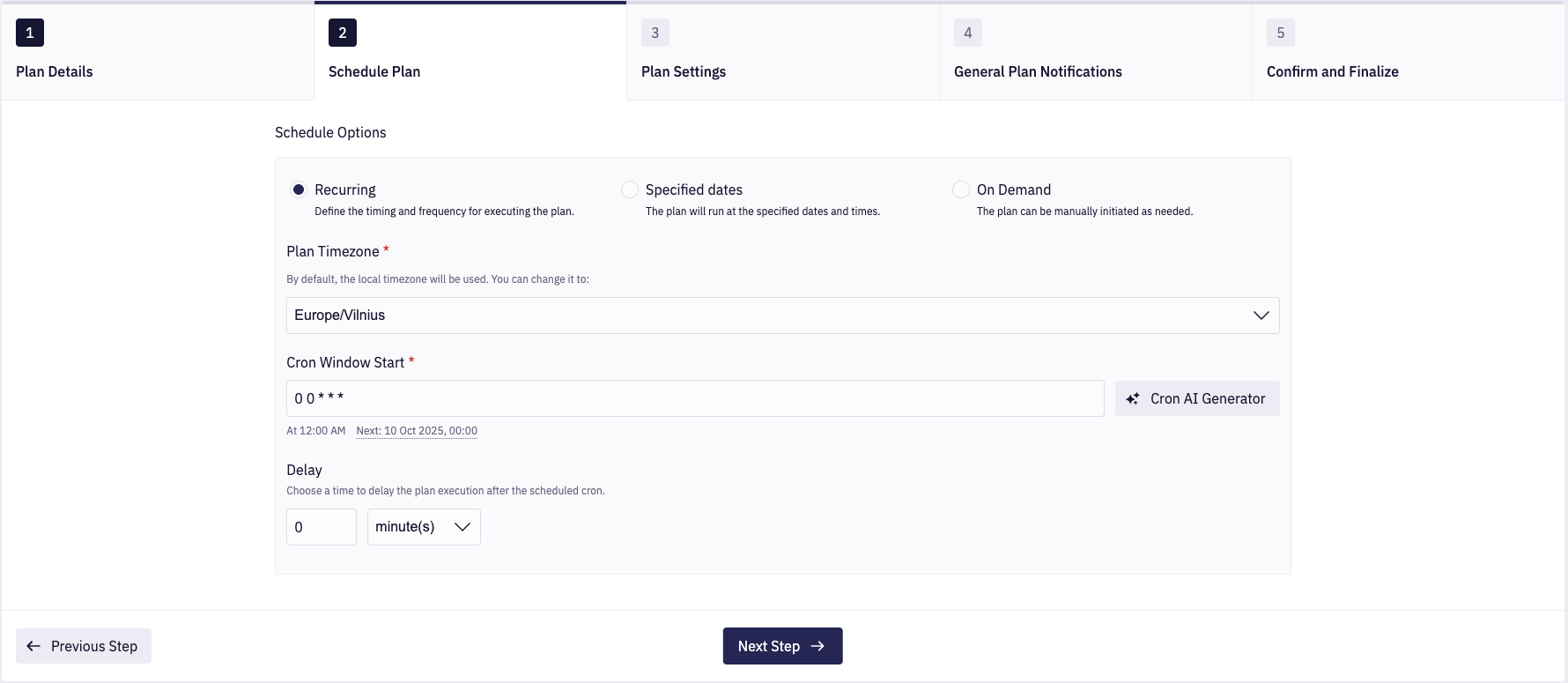
Task: Click the Next run date link
Action: tap(417, 431)
